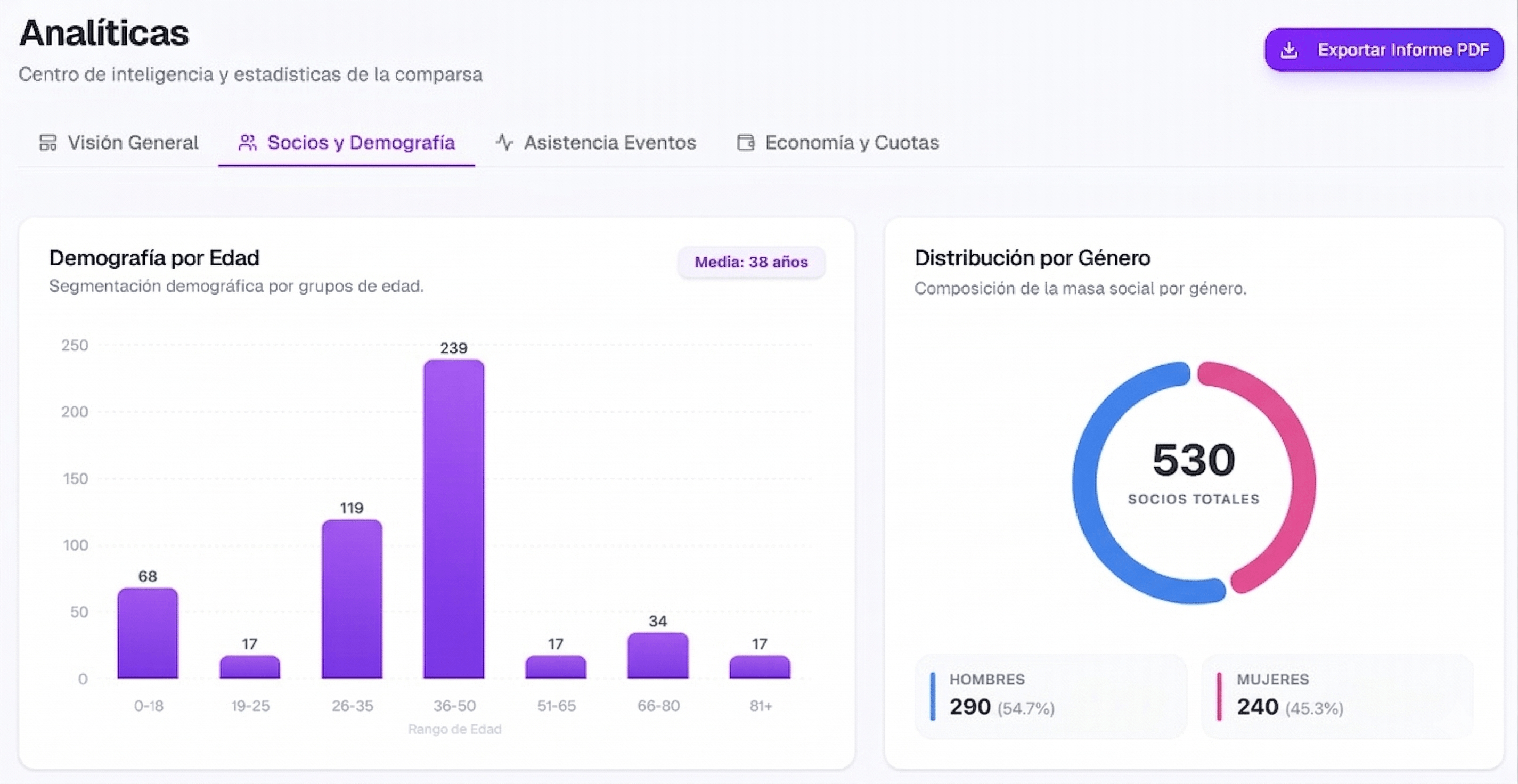Click the wallet icon next to Economía y Cuotas
1518x784 pixels.
746,142
